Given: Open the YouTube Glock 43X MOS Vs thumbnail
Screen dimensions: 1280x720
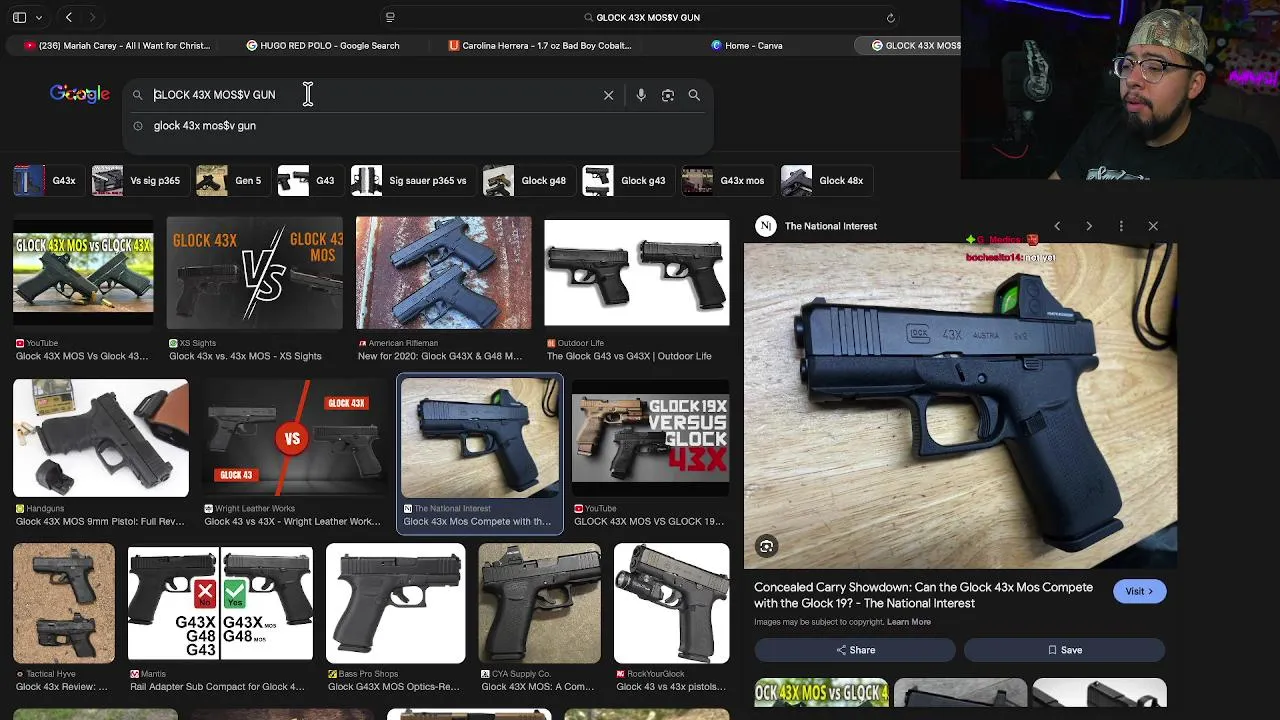Looking at the screenshot, I should point(83,272).
